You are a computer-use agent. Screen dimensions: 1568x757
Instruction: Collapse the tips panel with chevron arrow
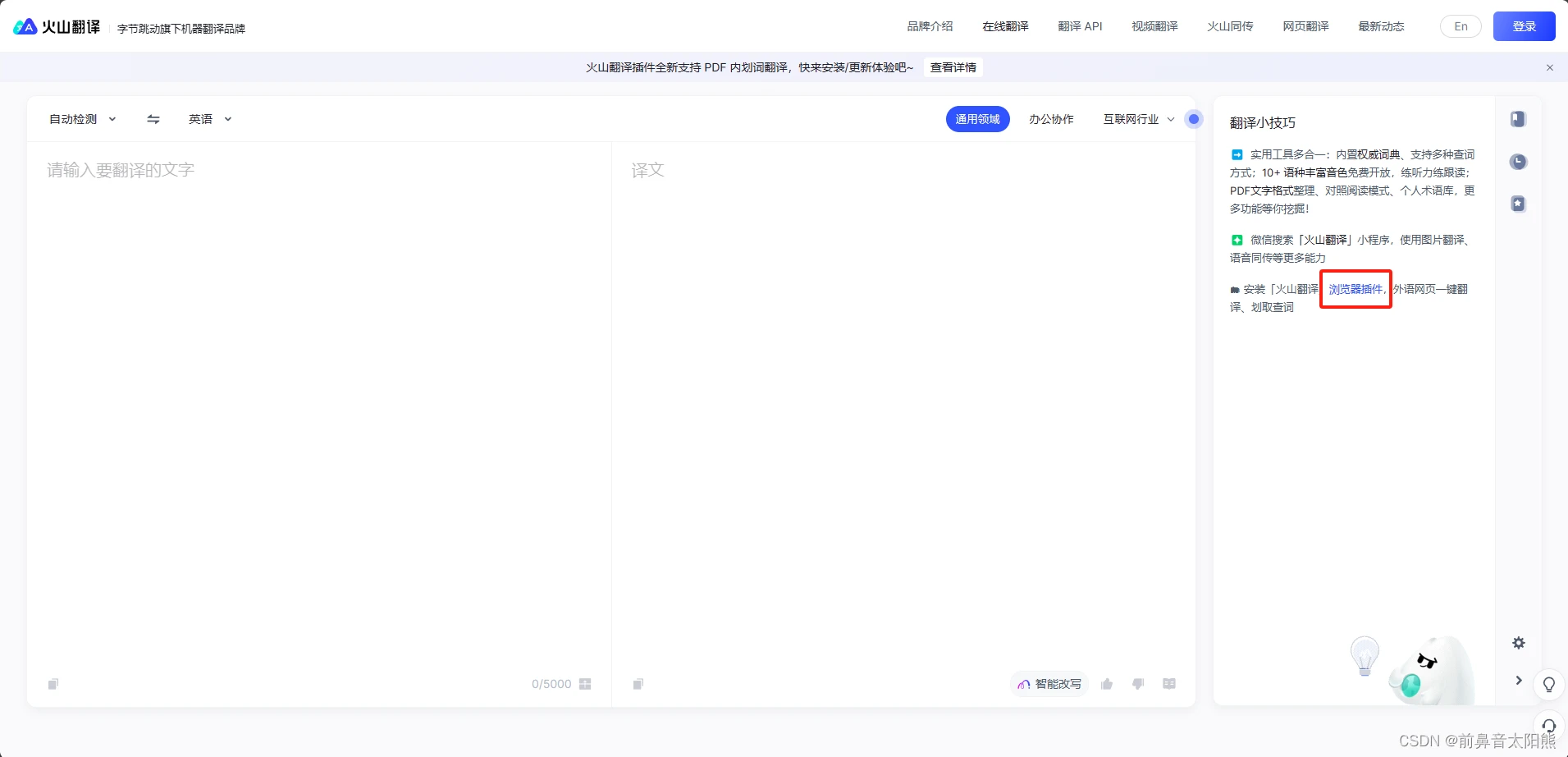(x=1519, y=681)
